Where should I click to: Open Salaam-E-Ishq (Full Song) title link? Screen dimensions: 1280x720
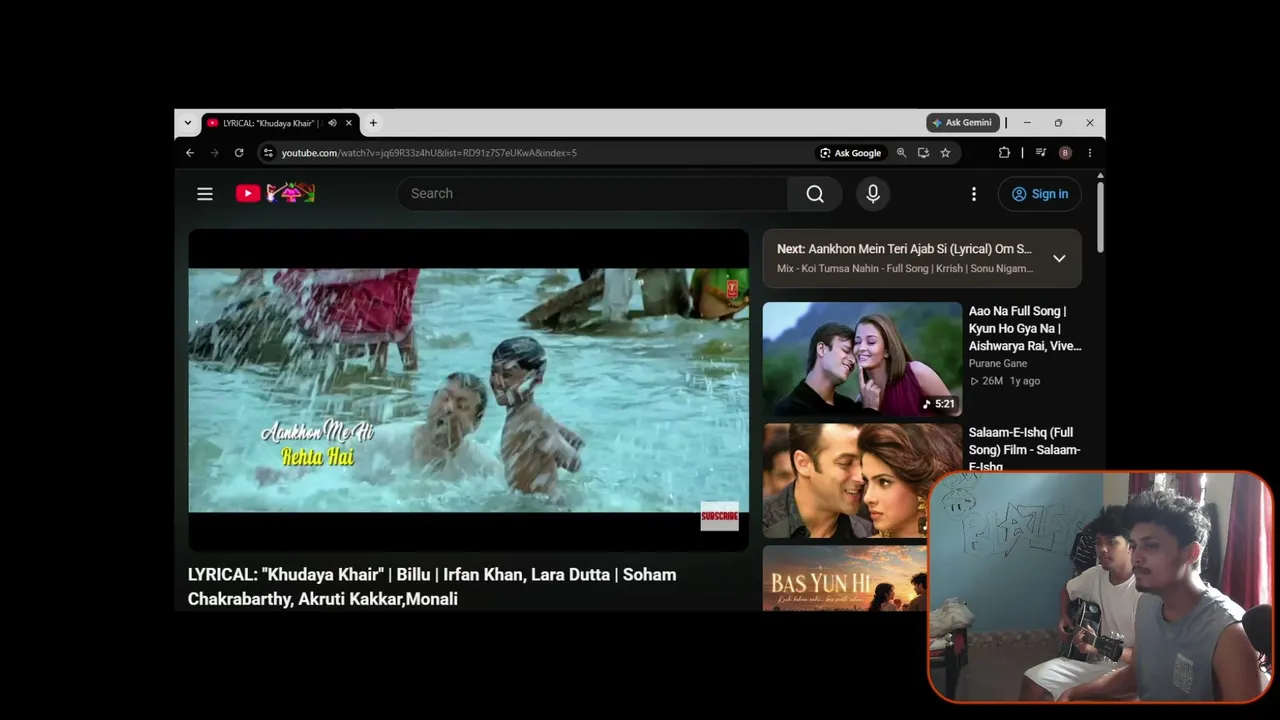pos(1024,450)
